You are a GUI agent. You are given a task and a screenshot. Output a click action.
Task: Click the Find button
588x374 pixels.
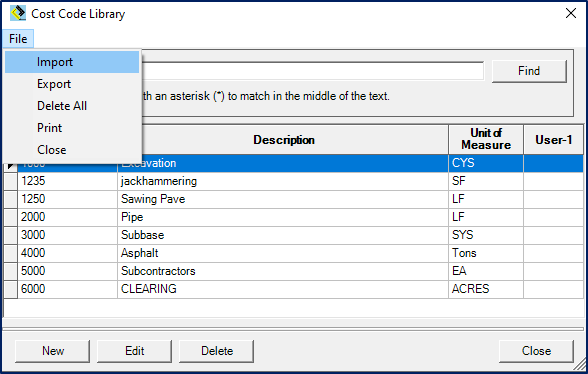(529, 71)
